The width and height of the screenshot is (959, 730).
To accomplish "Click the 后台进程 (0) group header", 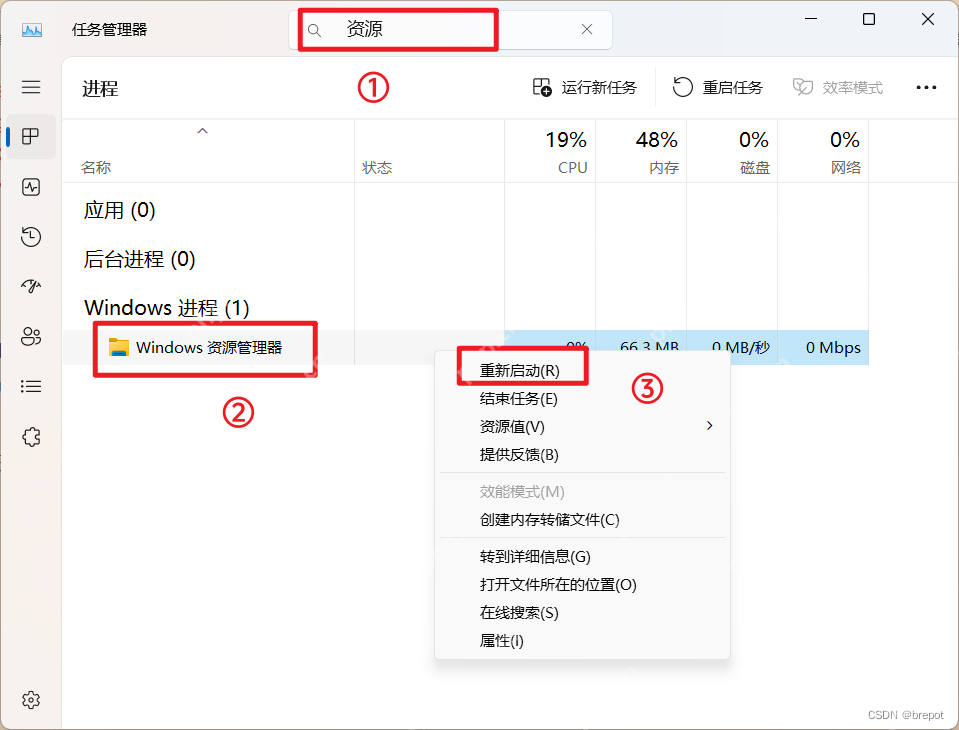I will 139,259.
